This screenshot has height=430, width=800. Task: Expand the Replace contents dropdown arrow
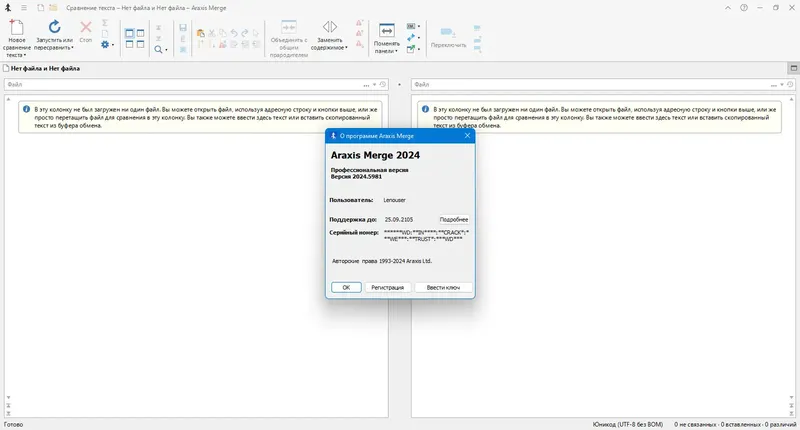(x=346, y=48)
